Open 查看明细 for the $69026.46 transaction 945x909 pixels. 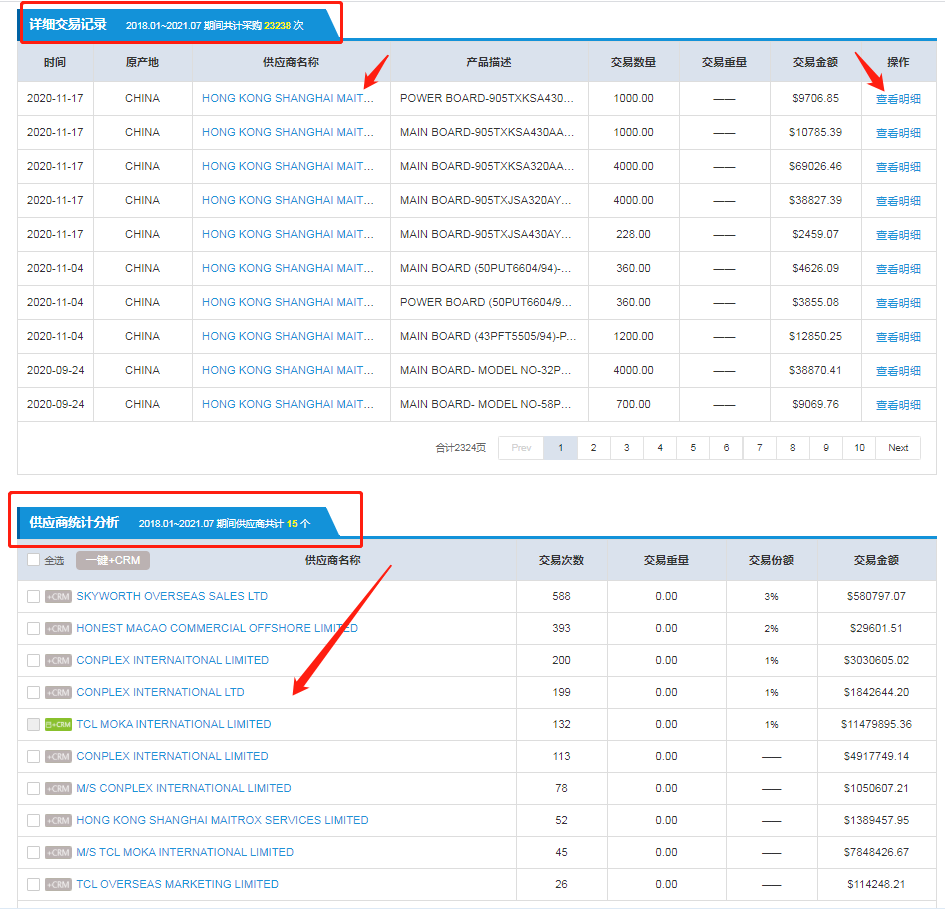tap(898, 167)
